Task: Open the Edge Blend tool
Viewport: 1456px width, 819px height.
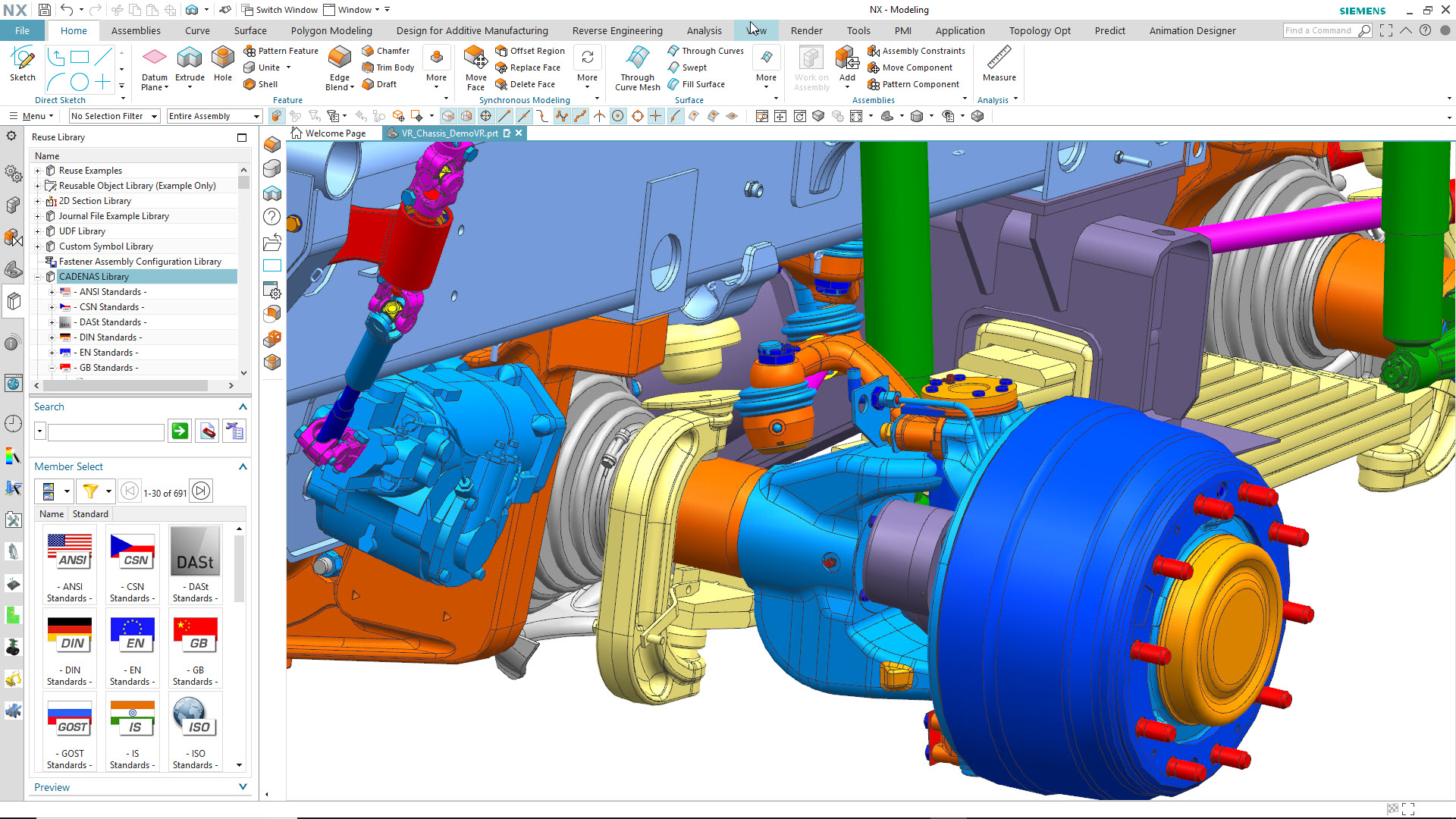Action: click(x=339, y=68)
